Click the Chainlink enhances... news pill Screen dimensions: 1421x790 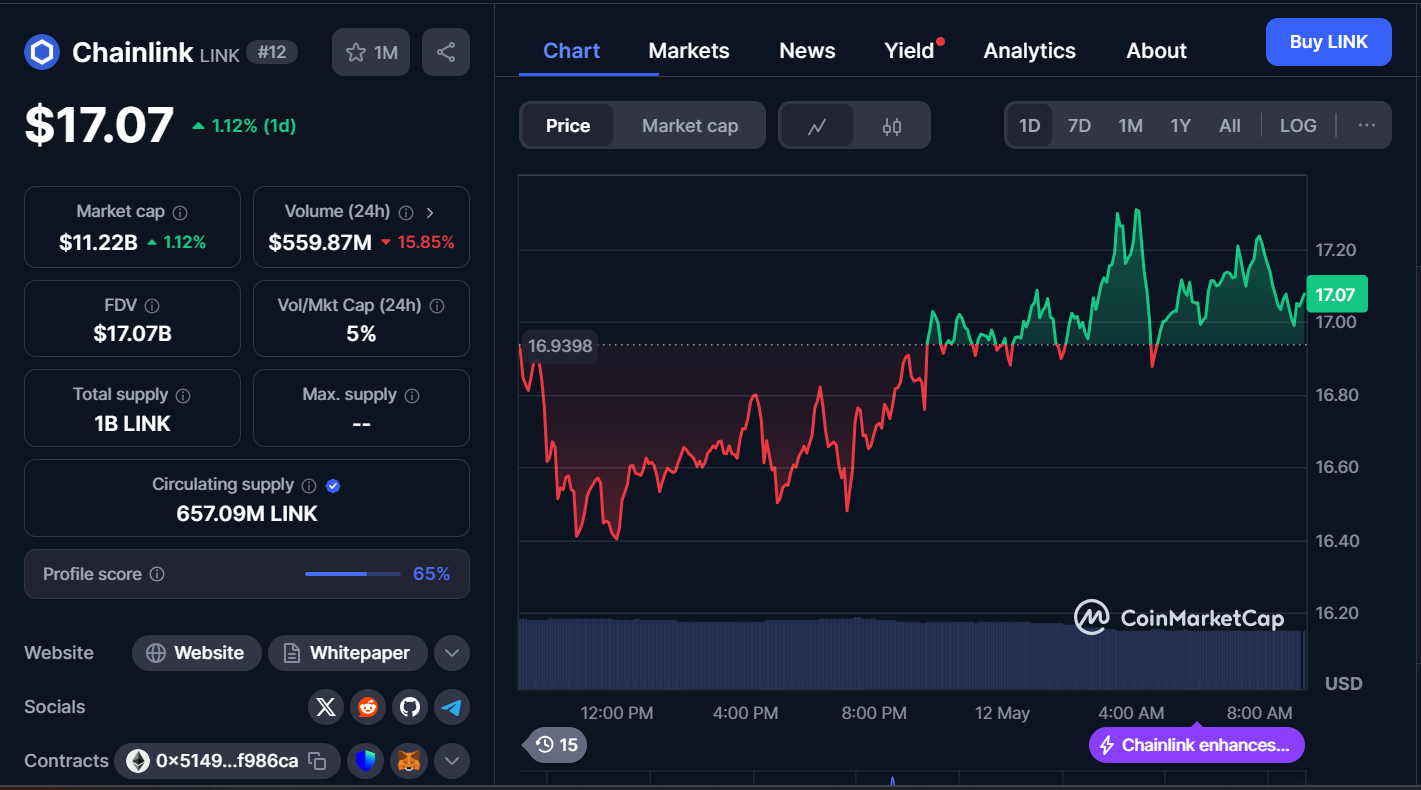1197,745
